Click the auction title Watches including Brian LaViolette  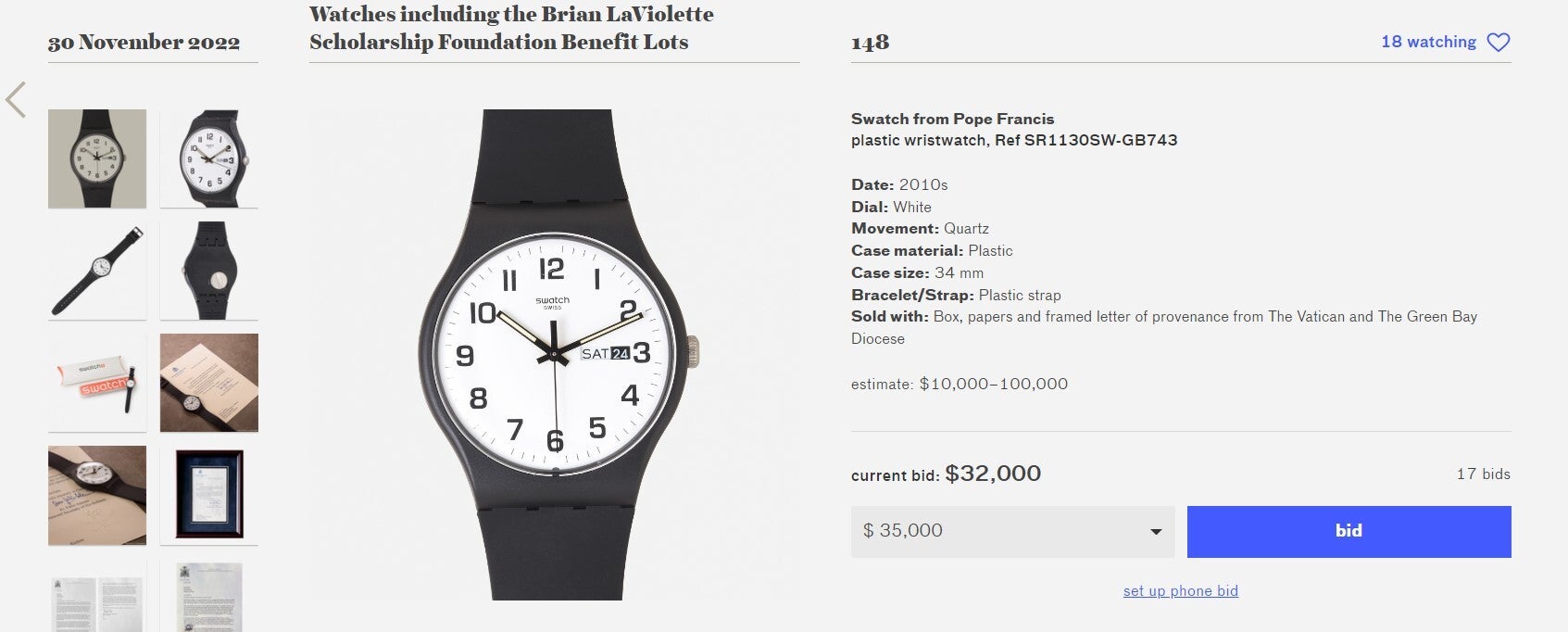511,28
